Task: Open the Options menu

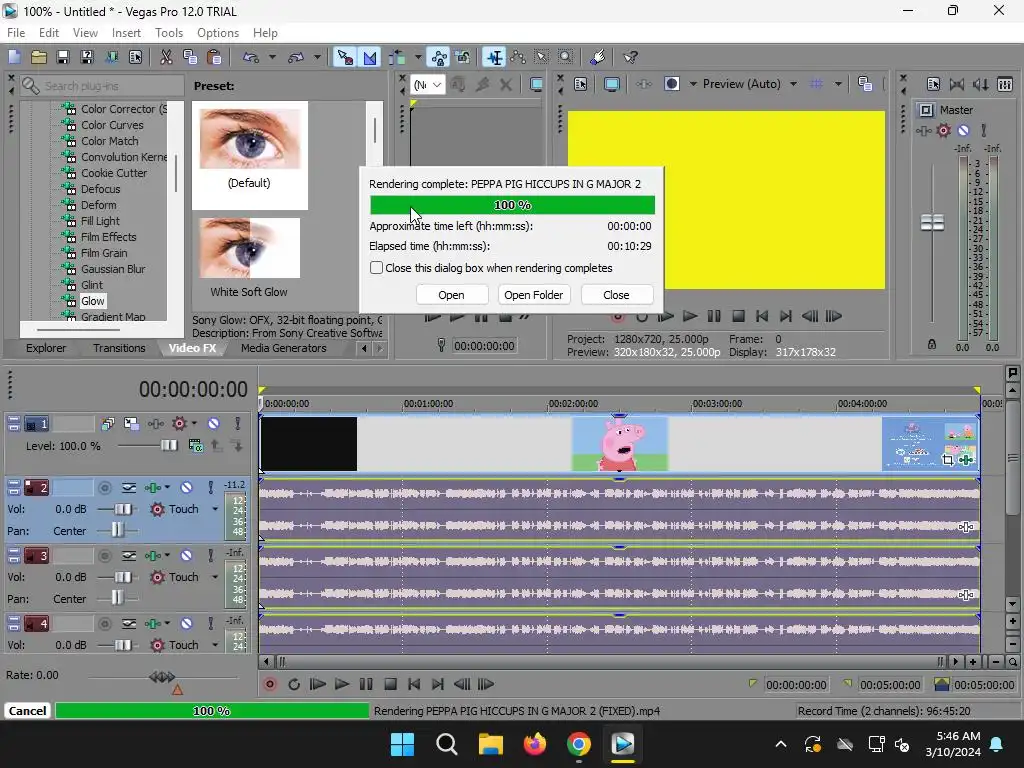Action: click(x=218, y=33)
